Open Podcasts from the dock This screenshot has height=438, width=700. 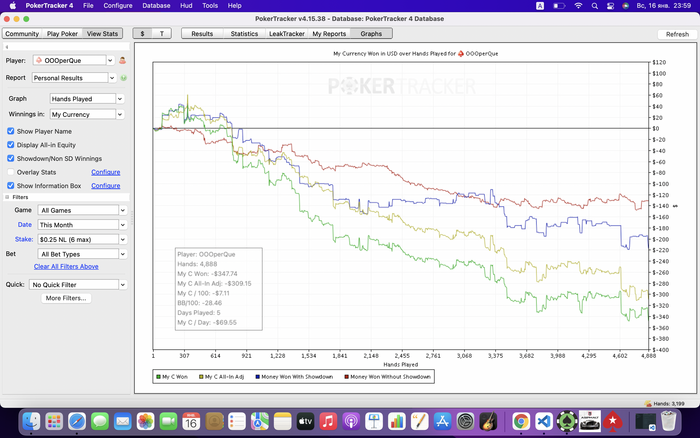point(351,421)
